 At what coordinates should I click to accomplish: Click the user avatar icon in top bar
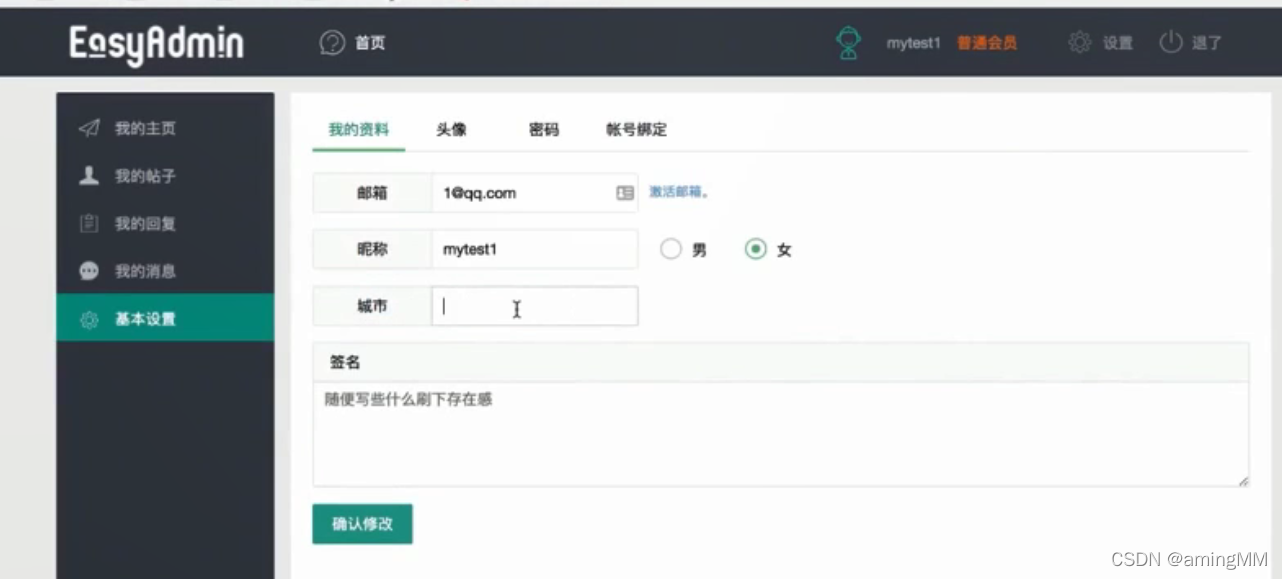coord(848,42)
